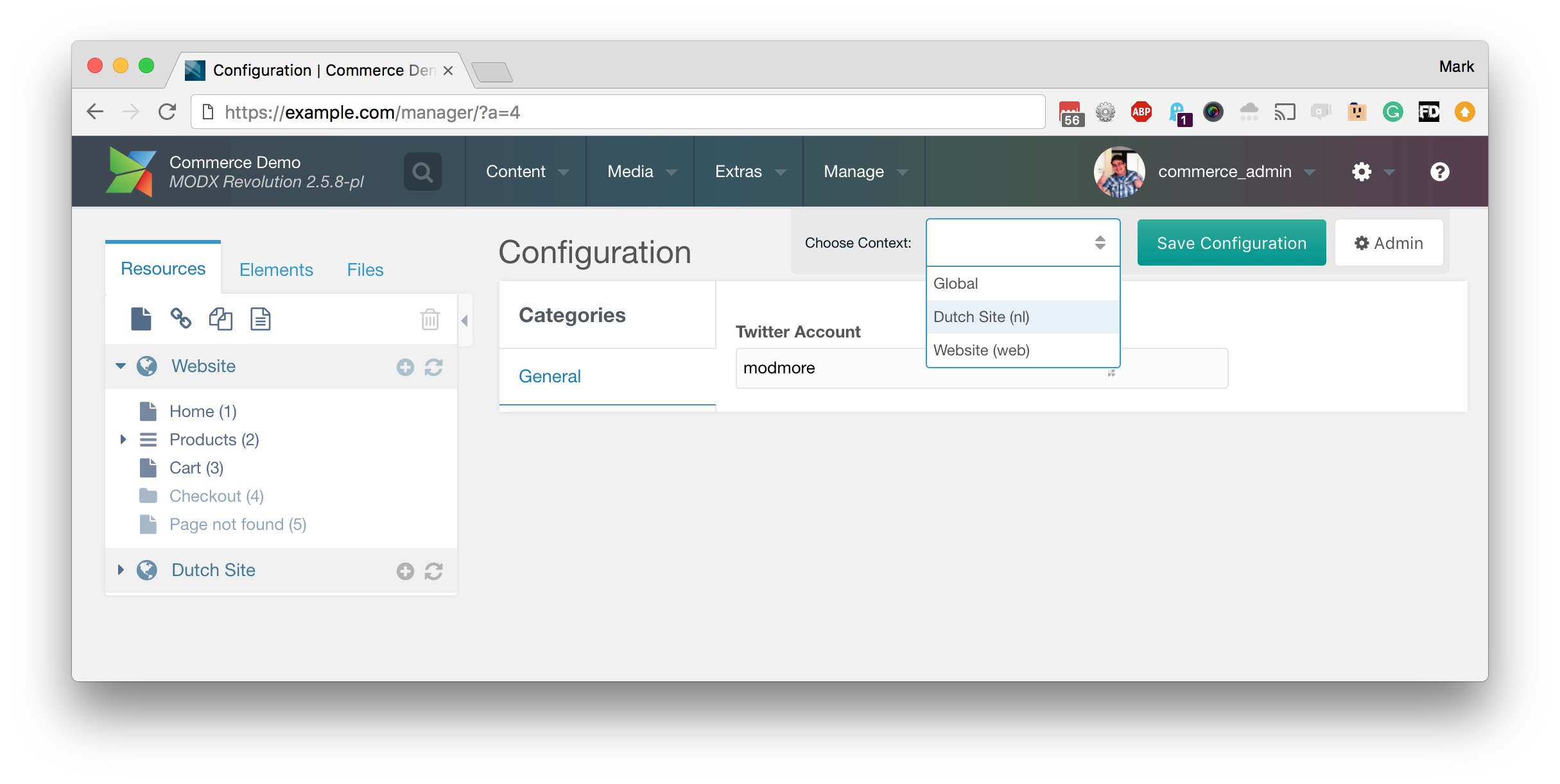Expand the Products (2) tree node

pyautogui.click(x=123, y=439)
